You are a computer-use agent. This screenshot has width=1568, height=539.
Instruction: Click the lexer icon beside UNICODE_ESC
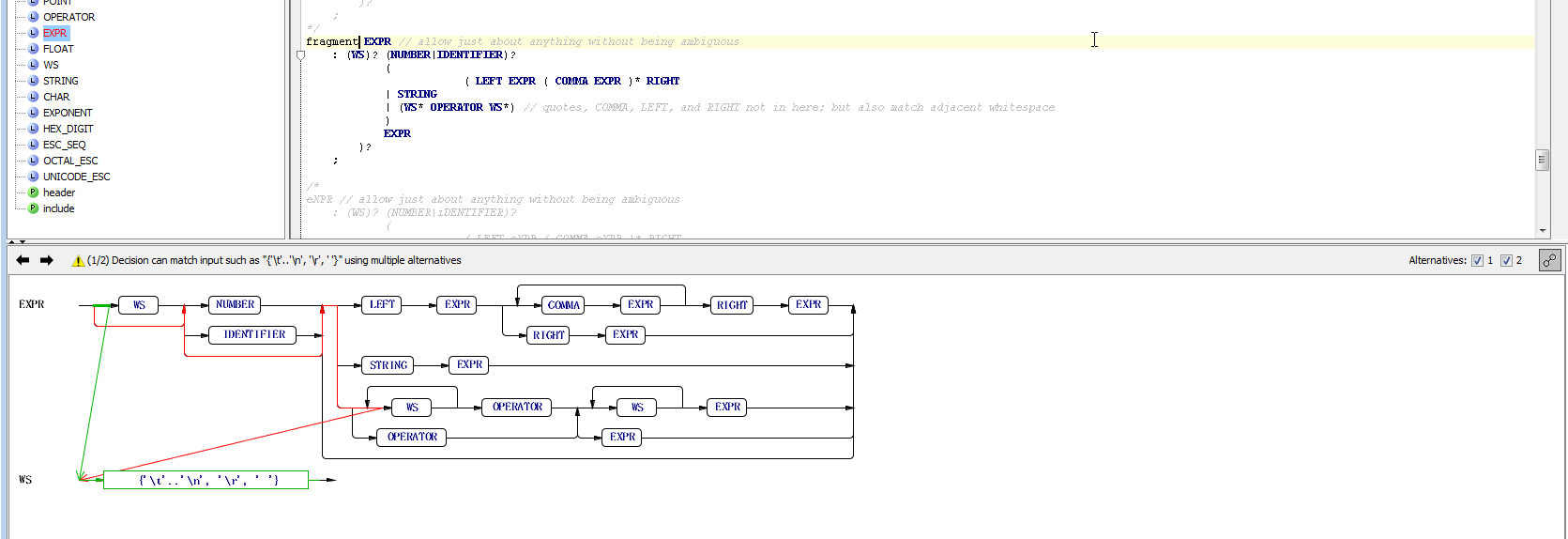(x=34, y=177)
